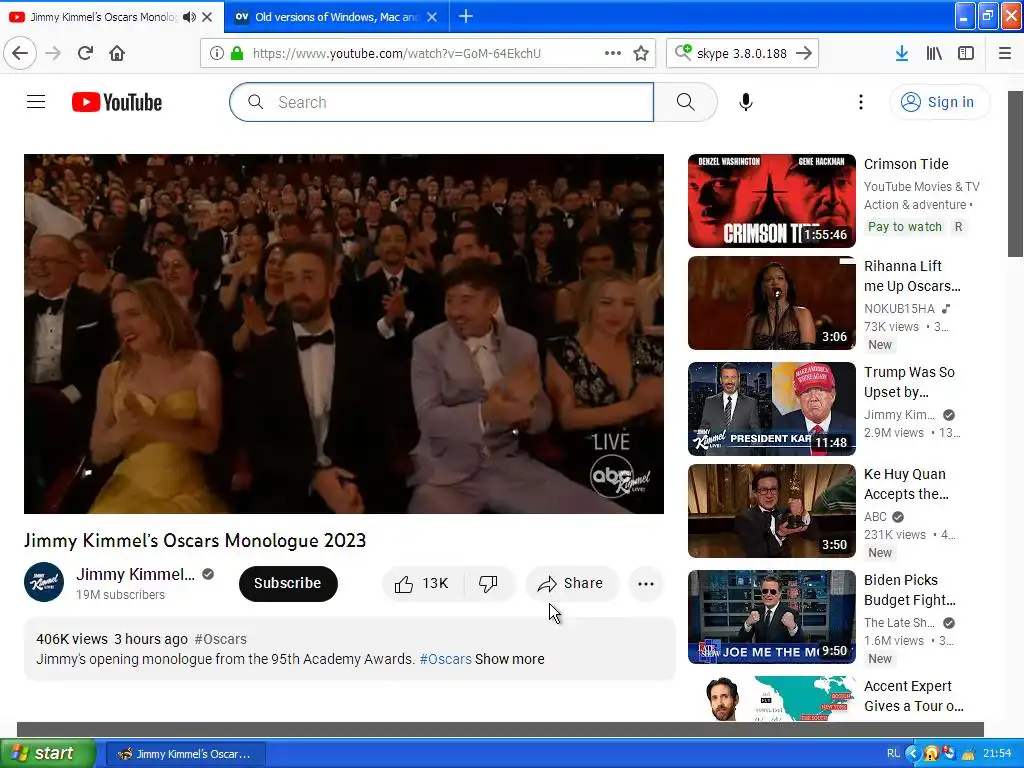Click the search engine icon in search box

click(683, 52)
